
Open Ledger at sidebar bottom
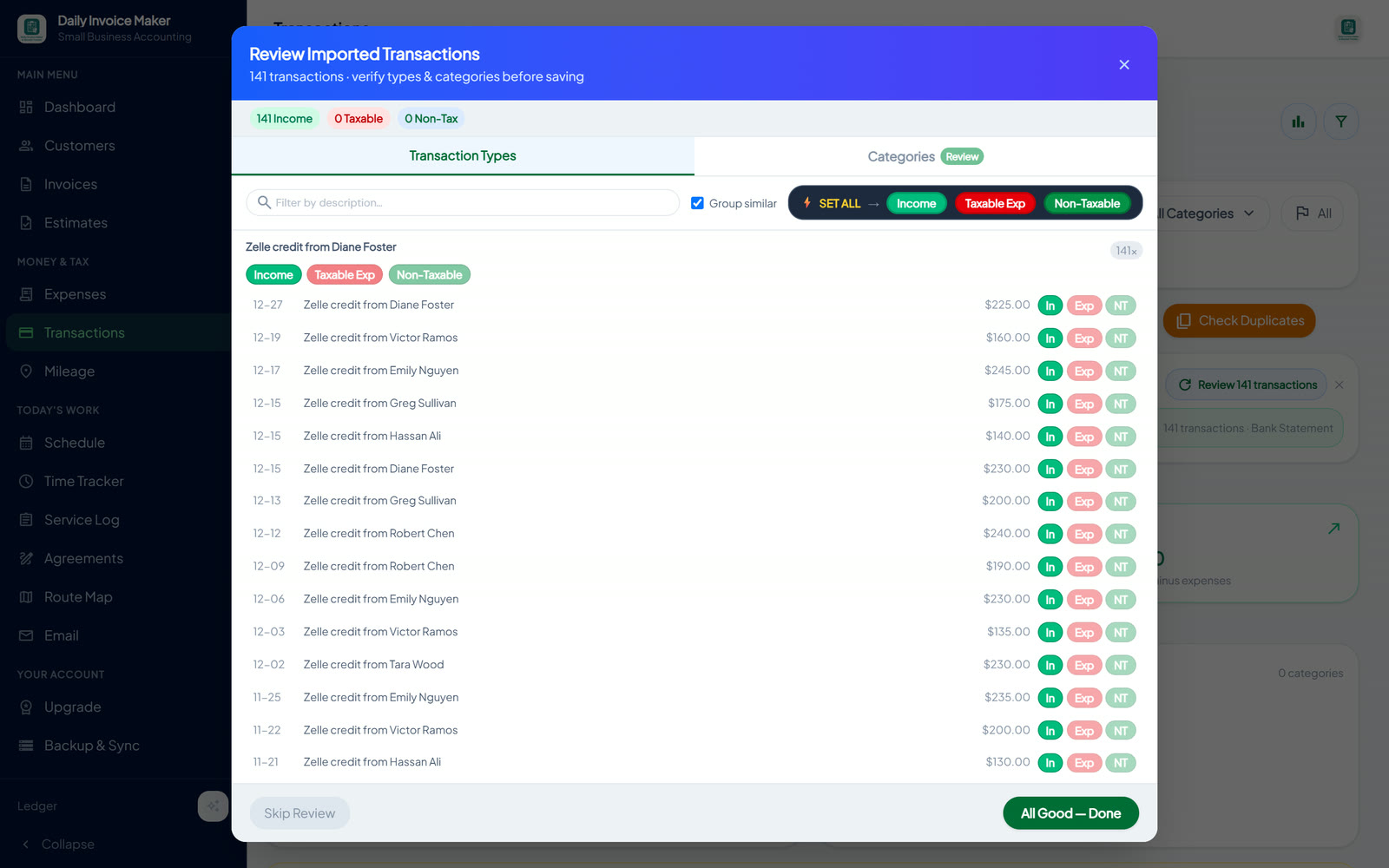pos(37,806)
